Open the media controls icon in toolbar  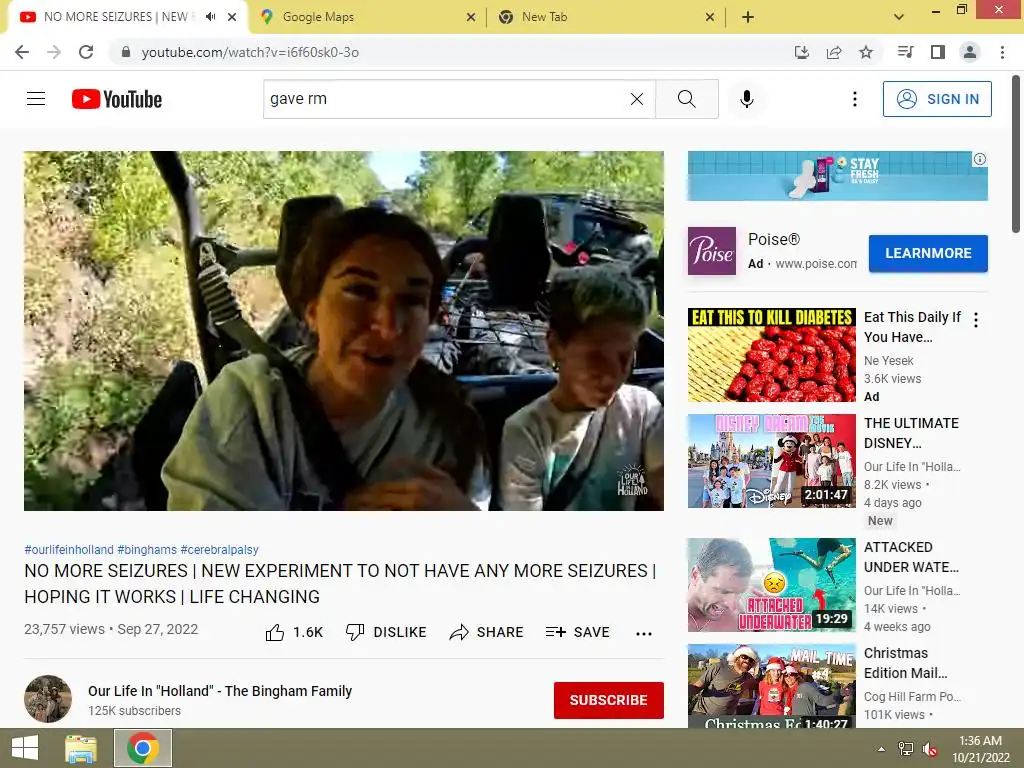click(x=905, y=52)
